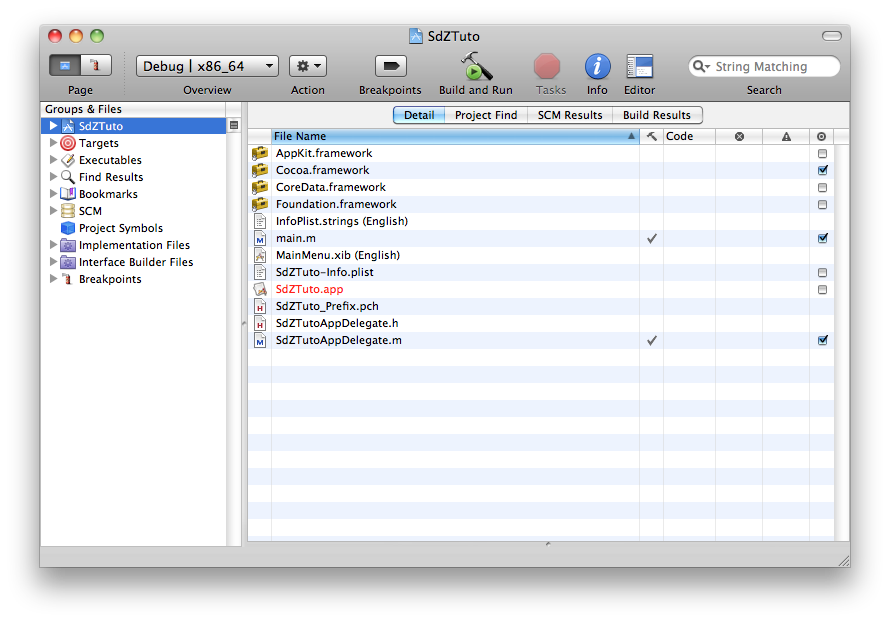Sort by the File Name column header
Image resolution: width=890 pixels, height=622 pixels.
click(x=450, y=136)
